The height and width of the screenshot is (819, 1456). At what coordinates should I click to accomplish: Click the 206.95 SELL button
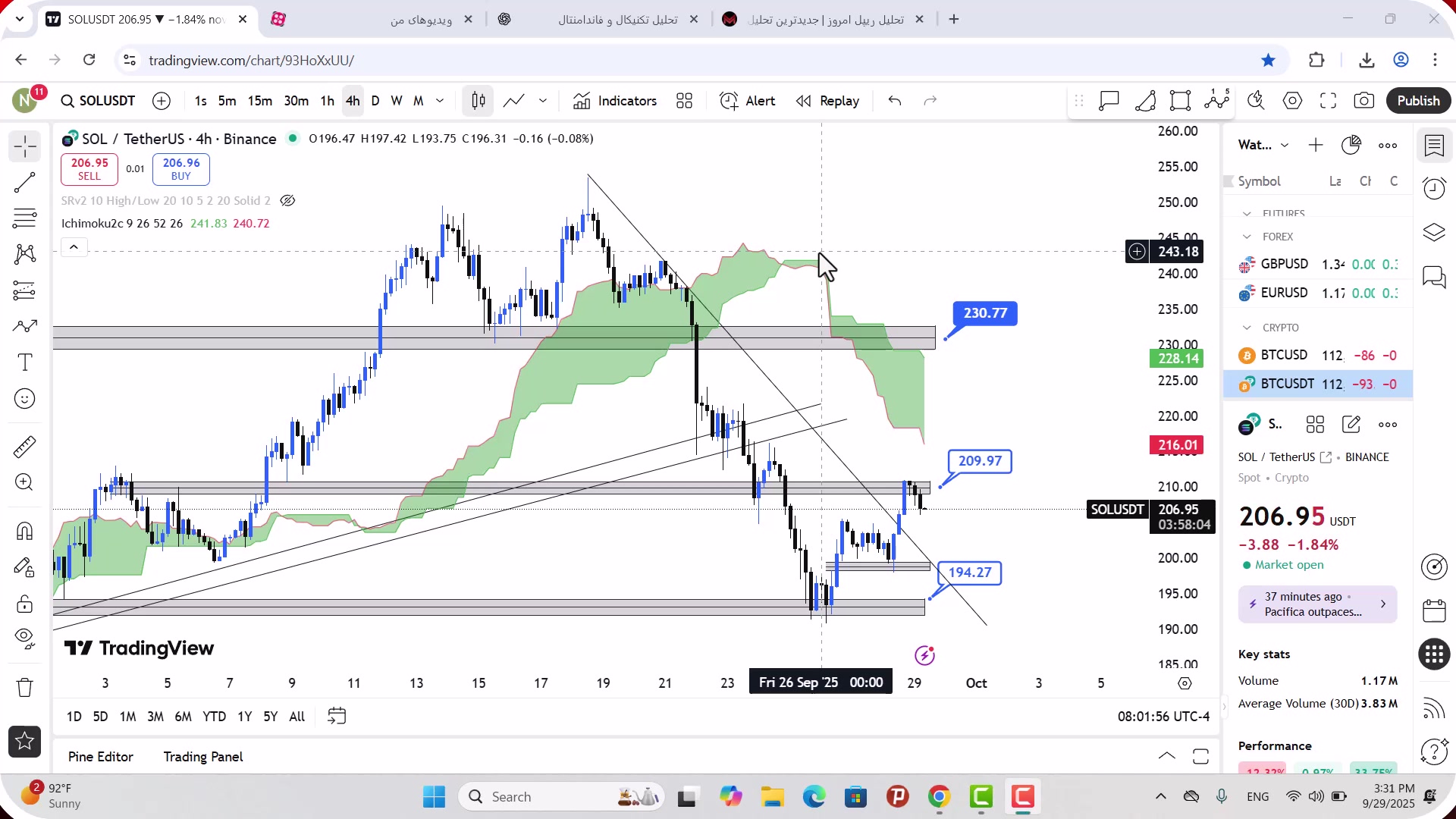[x=89, y=169]
